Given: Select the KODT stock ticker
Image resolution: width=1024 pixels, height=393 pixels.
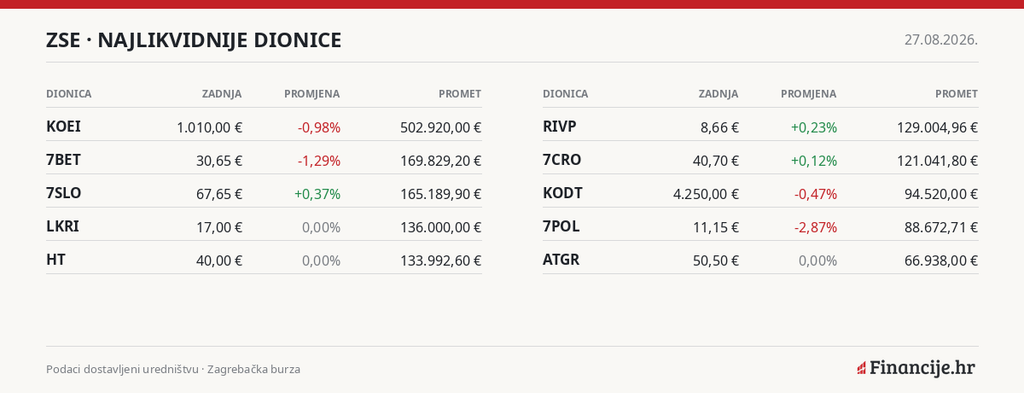Looking at the screenshot, I should pos(562,193).
